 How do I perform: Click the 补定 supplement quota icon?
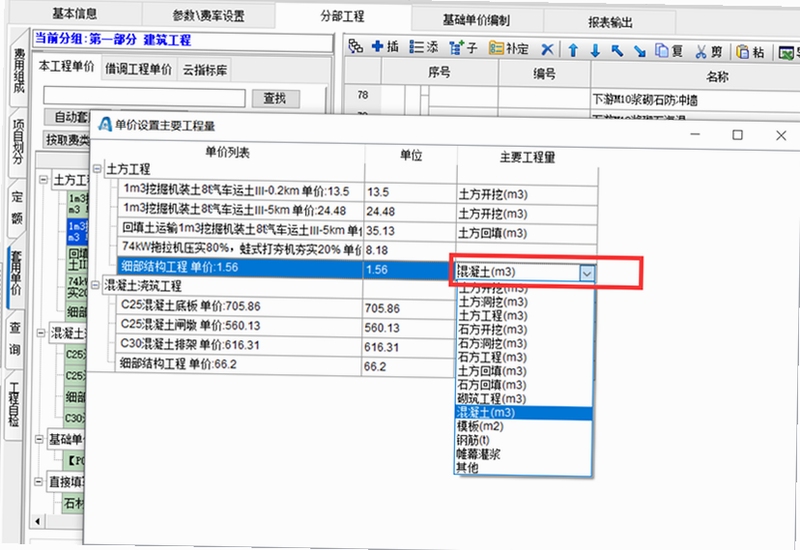click(x=508, y=48)
